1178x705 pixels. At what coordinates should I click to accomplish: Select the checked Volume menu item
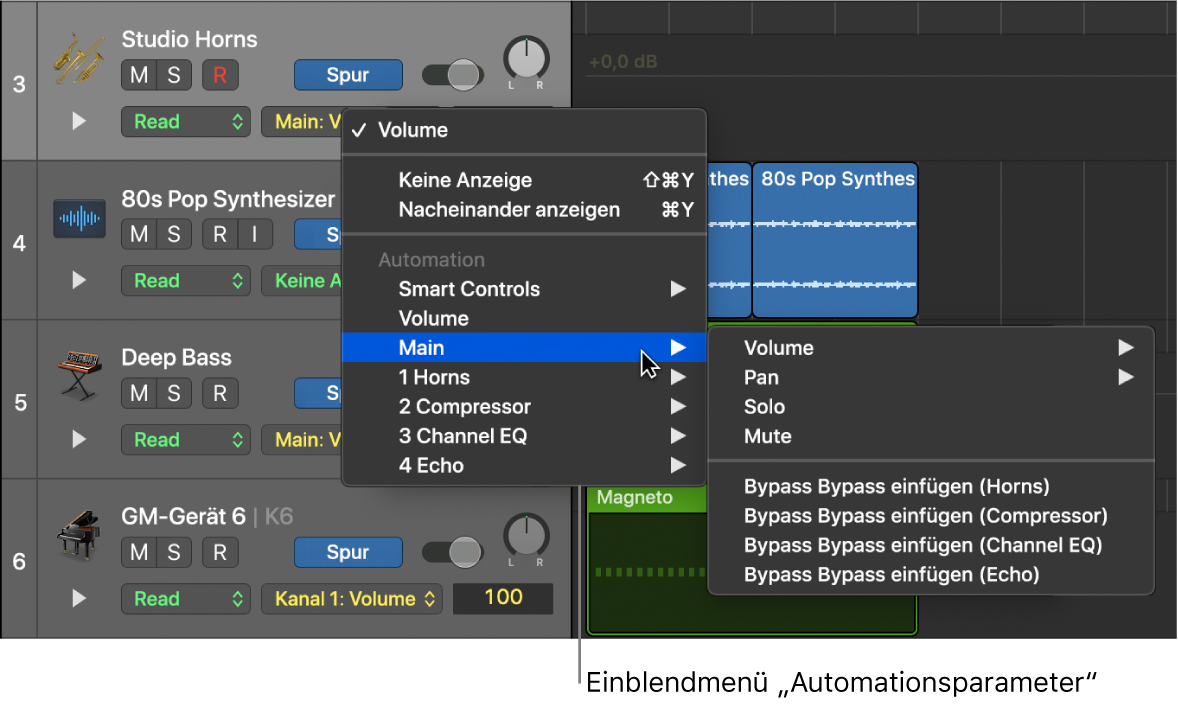click(524, 130)
